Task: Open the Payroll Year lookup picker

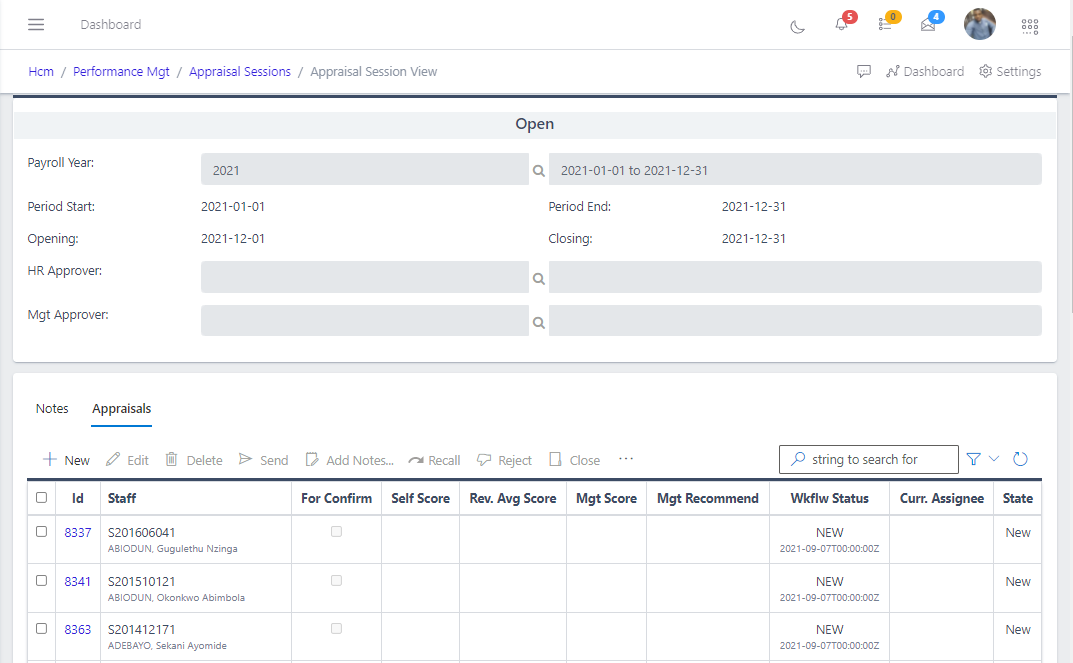Action: (539, 169)
